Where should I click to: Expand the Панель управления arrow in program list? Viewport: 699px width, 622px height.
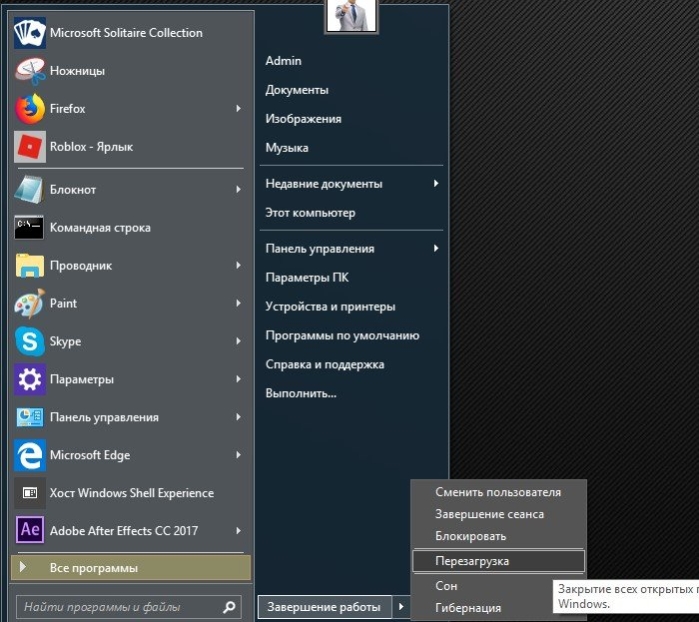tap(238, 417)
